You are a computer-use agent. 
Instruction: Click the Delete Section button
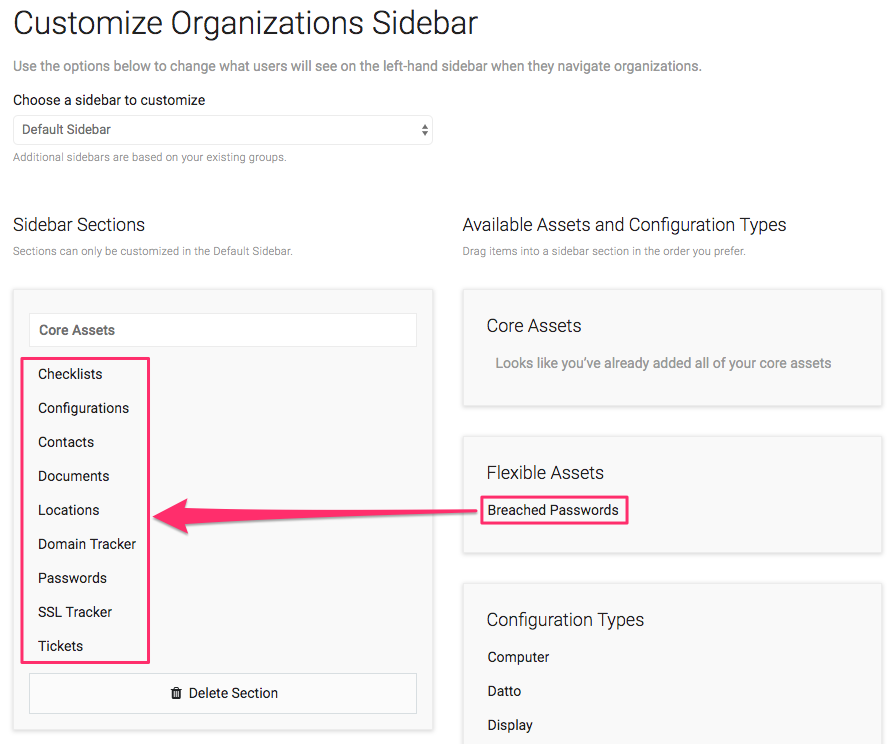[222, 693]
